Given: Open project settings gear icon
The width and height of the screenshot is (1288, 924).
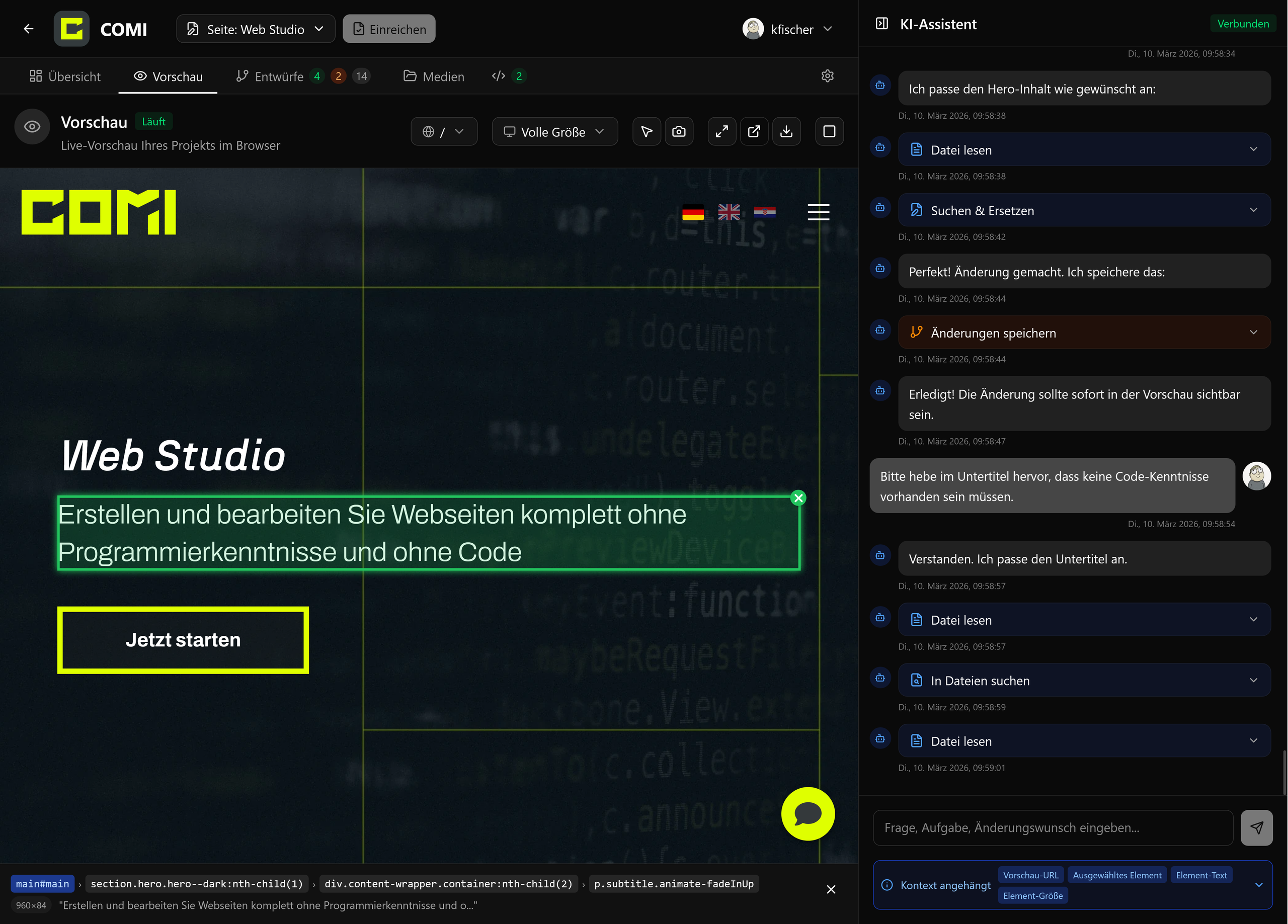Looking at the screenshot, I should pos(828,75).
